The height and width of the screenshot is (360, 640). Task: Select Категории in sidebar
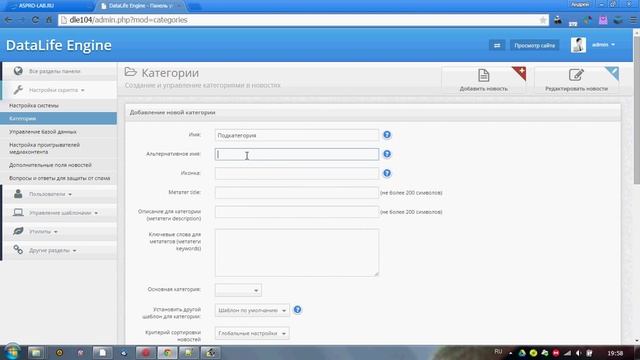[x=58, y=118]
